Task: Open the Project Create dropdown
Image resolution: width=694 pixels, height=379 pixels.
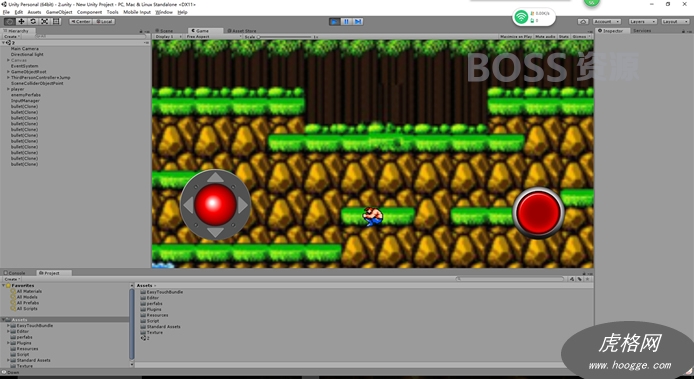Action: point(12,279)
